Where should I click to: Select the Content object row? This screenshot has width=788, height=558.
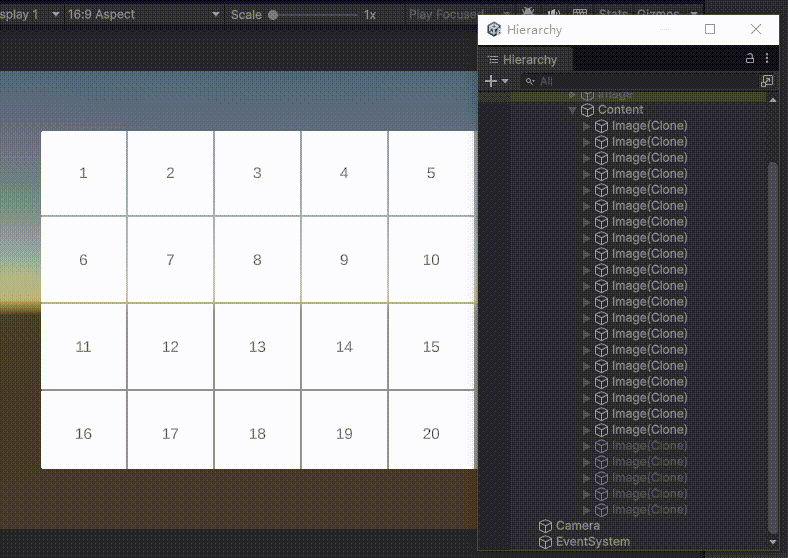623,110
